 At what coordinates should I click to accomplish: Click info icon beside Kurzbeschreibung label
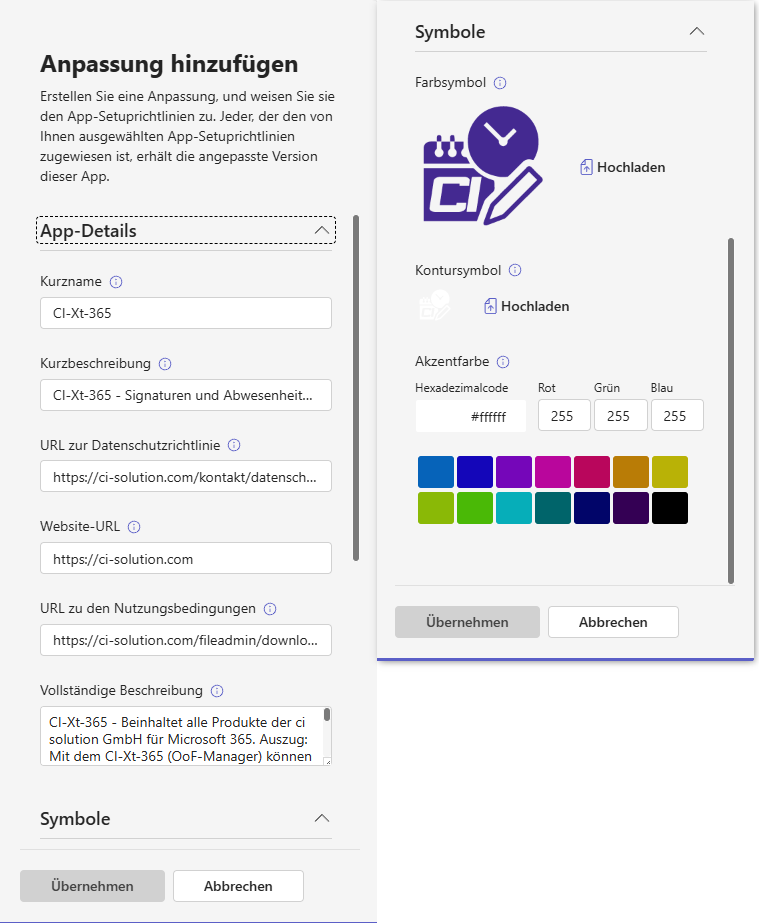pos(165,364)
